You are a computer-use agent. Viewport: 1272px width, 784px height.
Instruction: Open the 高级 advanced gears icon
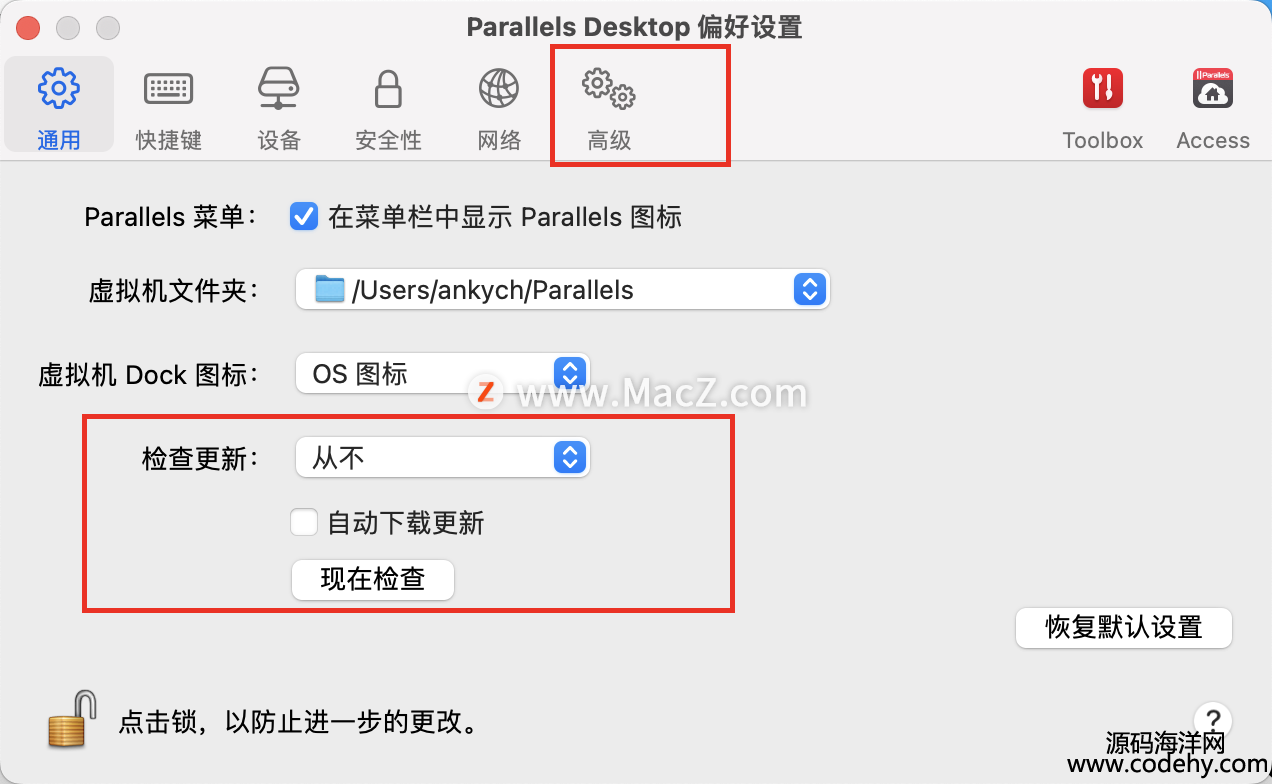tap(609, 88)
